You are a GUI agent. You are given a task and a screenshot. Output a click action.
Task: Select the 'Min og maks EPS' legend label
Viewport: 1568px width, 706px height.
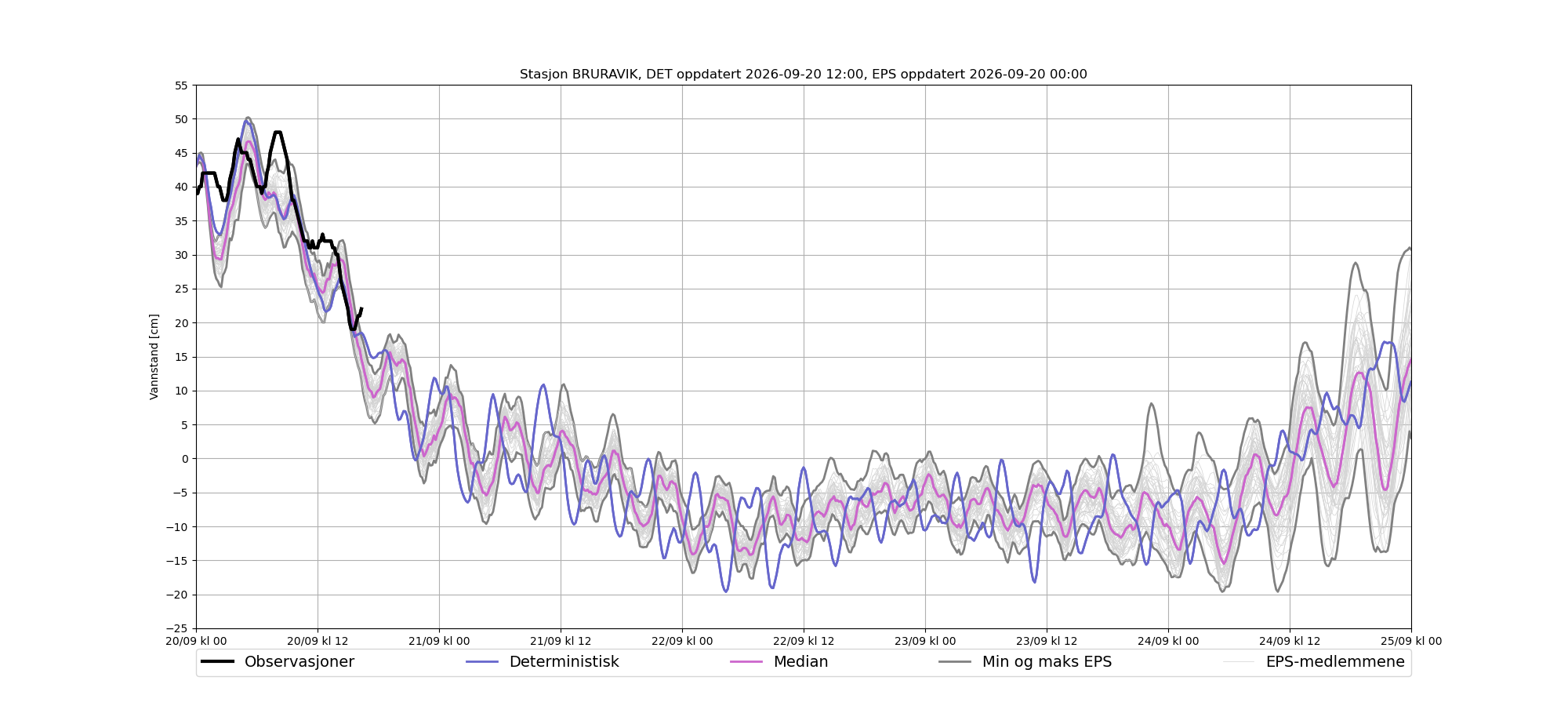[x=1047, y=662]
